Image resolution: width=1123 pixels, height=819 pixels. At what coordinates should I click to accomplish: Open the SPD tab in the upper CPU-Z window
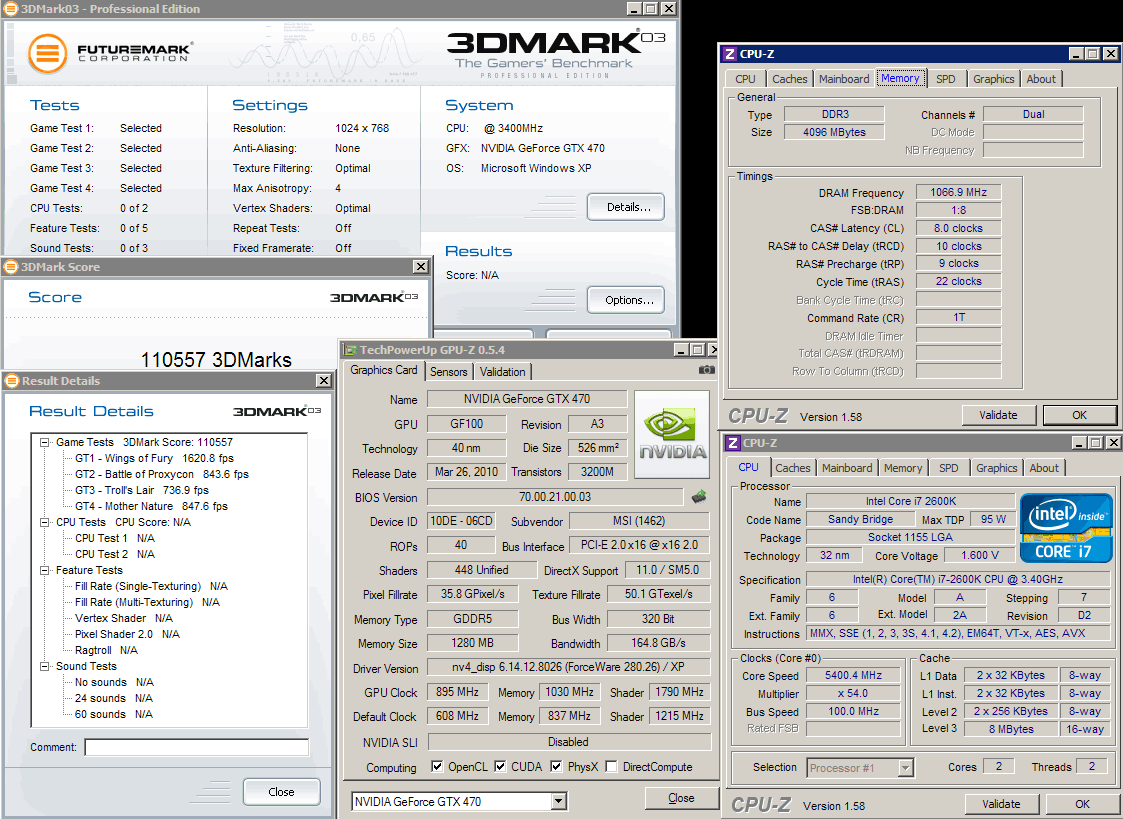pyautogui.click(x=945, y=79)
